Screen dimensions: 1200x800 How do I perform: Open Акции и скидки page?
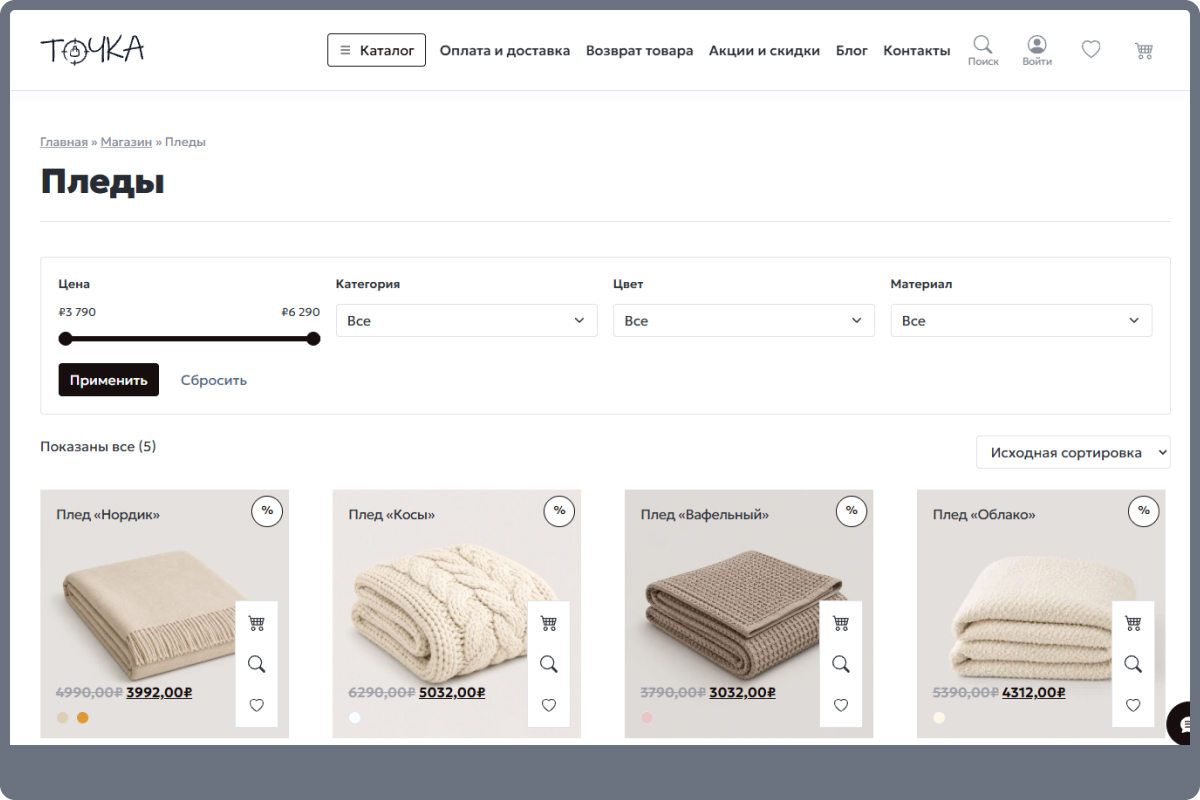click(x=764, y=50)
